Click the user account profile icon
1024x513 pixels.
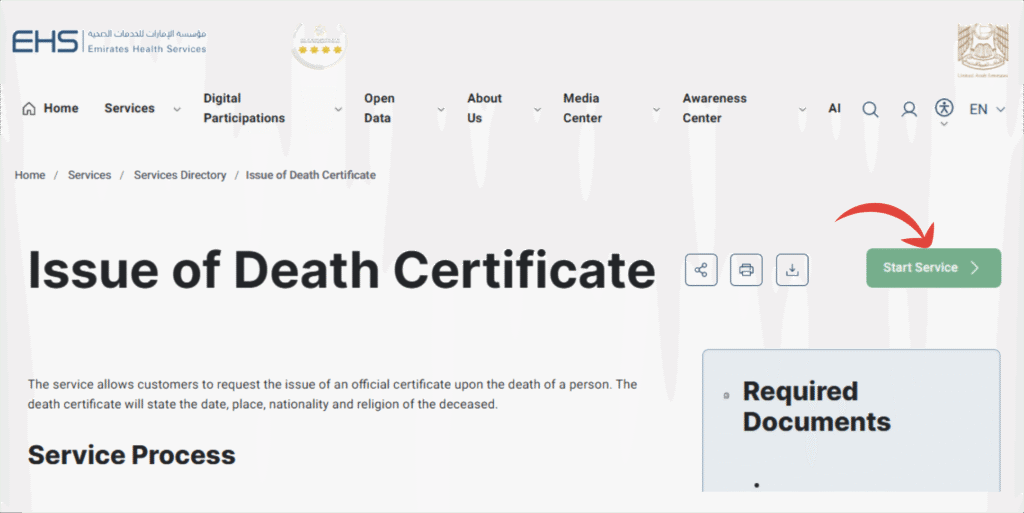click(909, 109)
